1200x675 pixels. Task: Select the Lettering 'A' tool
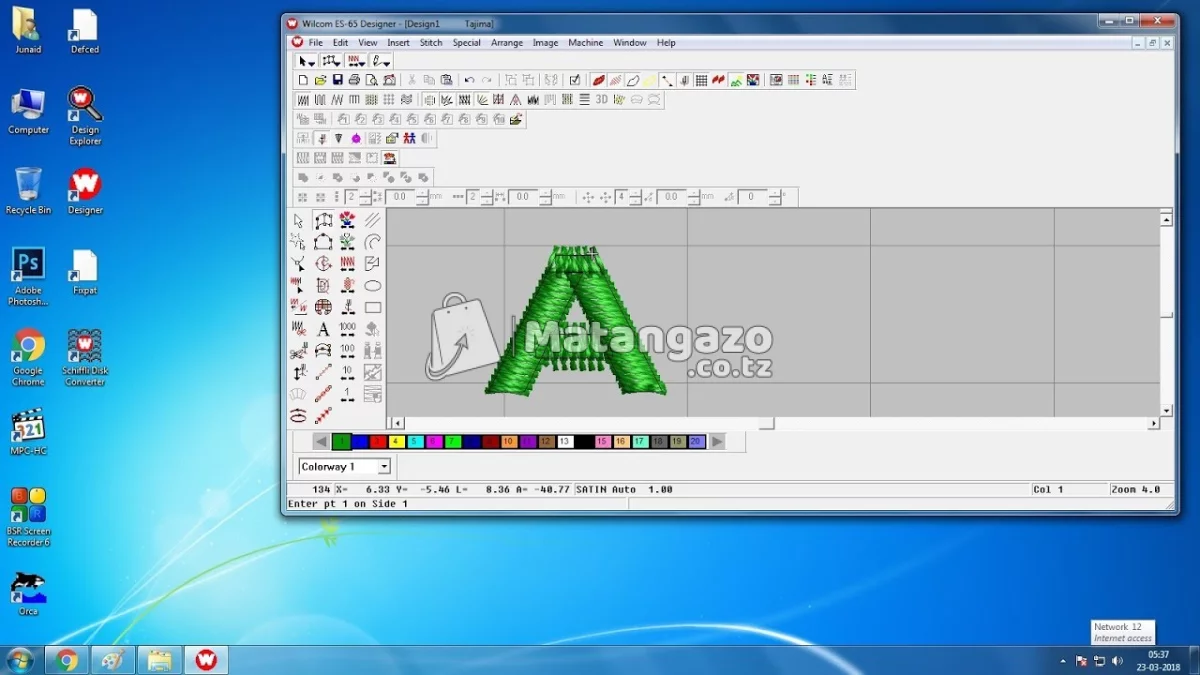(x=323, y=329)
